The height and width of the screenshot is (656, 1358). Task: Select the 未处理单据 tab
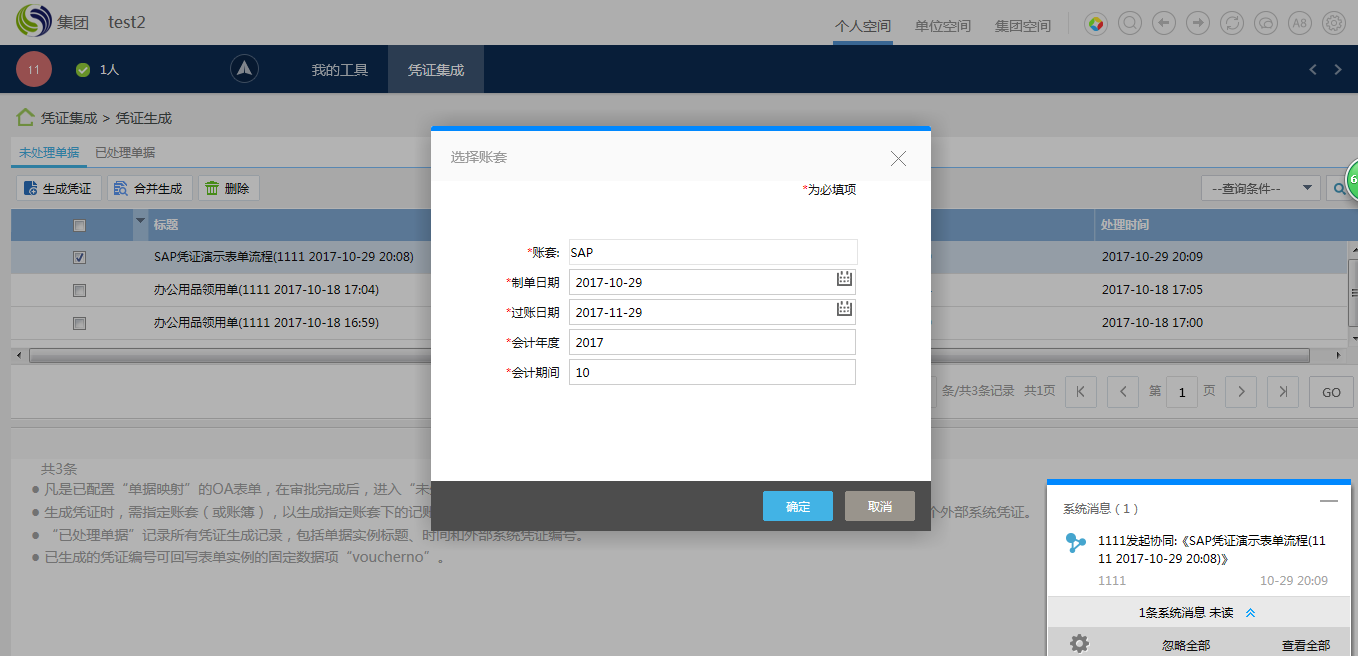49,153
